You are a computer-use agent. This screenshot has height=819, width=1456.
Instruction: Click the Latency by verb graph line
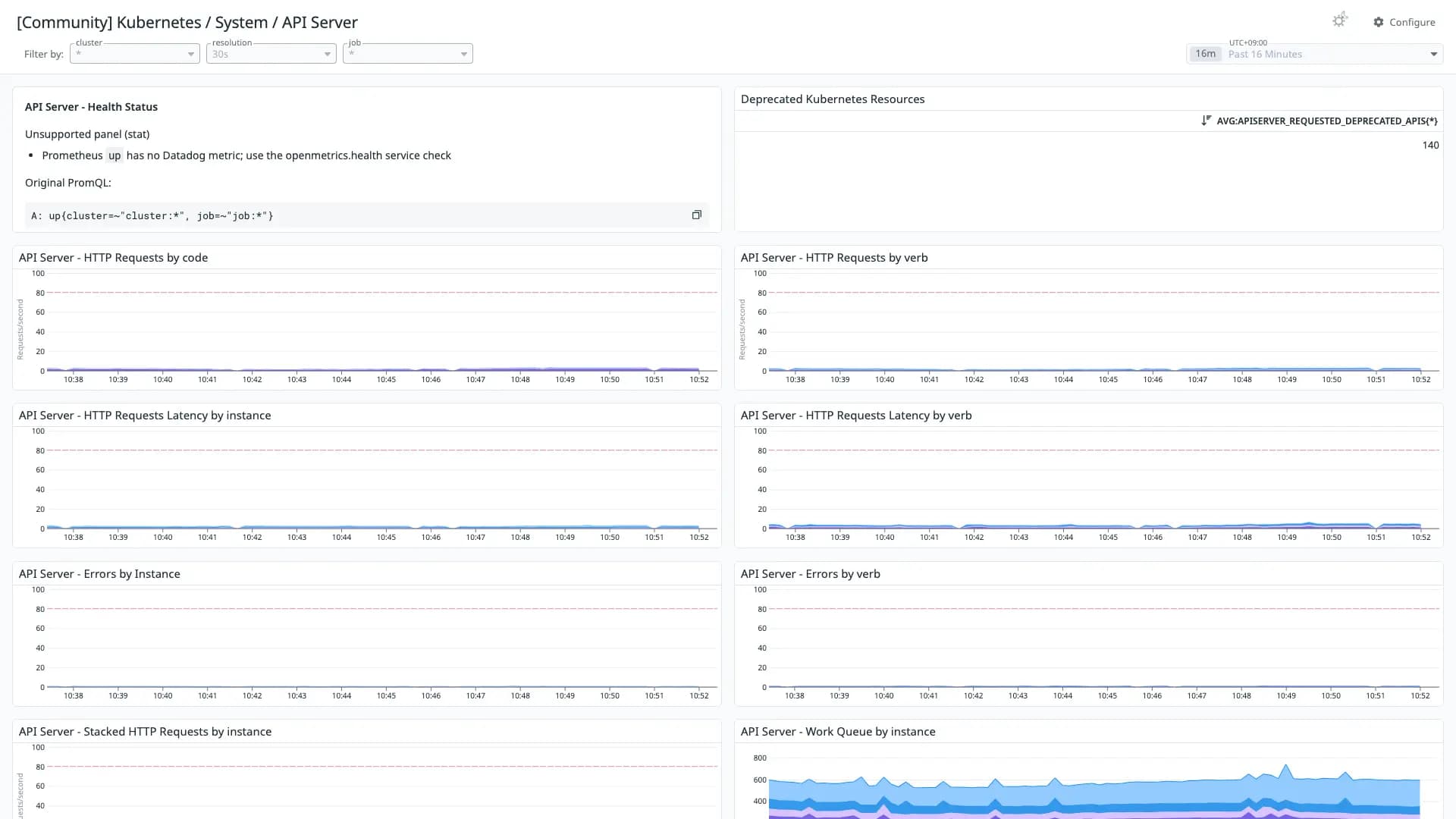pyautogui.click(x=1094, y=526)
